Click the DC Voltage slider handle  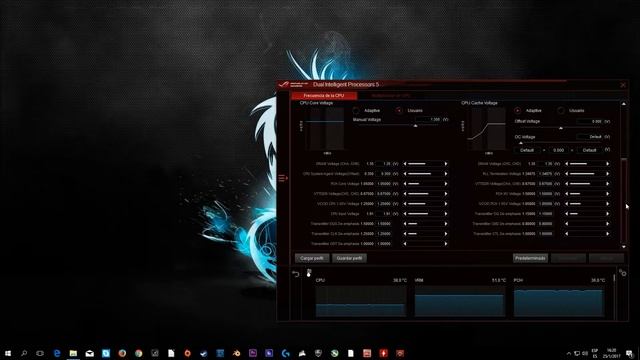pos(521,143)
